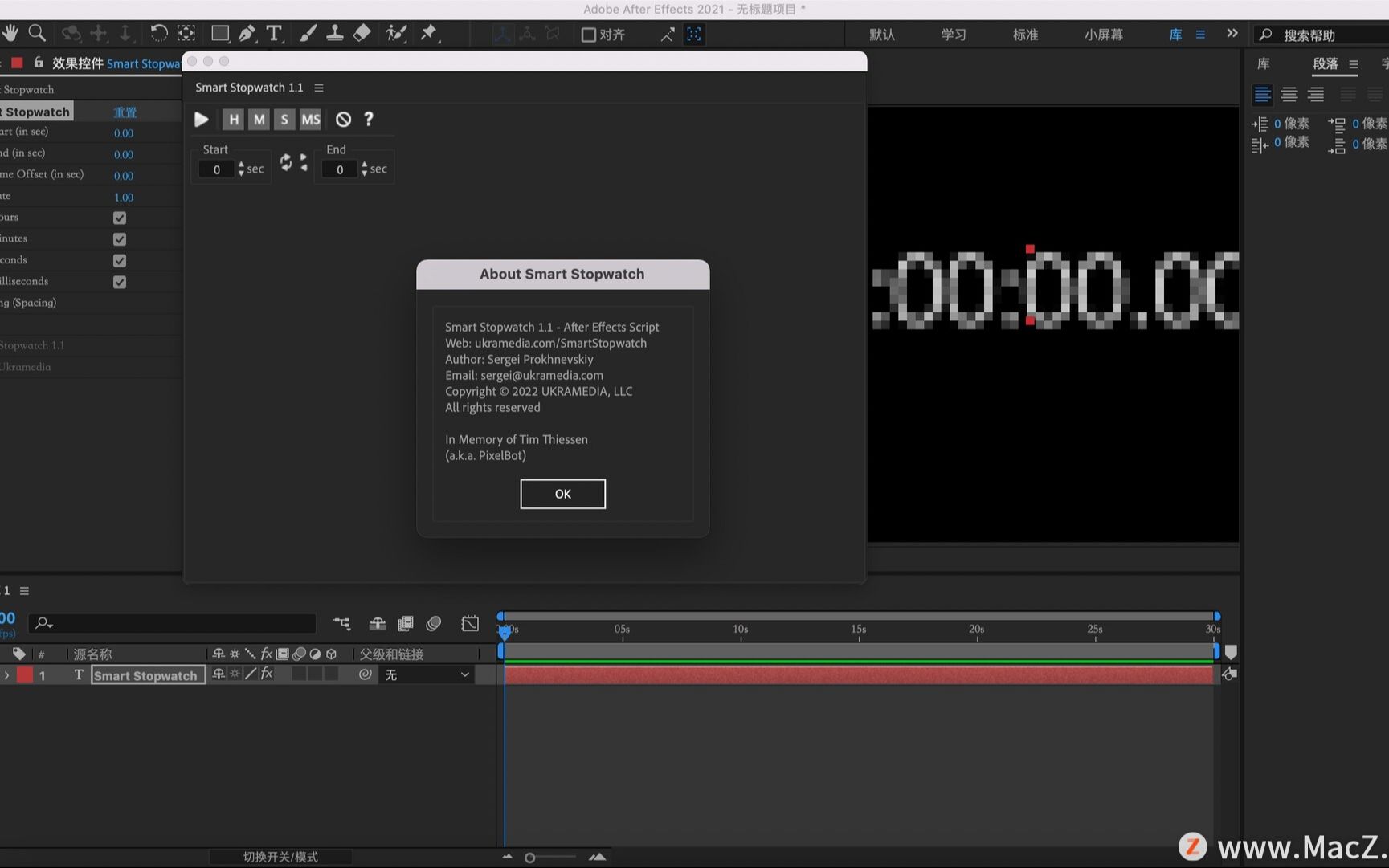Click the reset circle-slash icon in Smart Stopwatch

(343, 120)
